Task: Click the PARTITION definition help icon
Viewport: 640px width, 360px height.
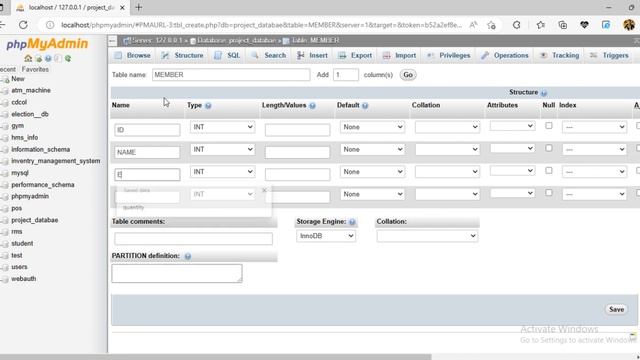Action: pos(187,256)
